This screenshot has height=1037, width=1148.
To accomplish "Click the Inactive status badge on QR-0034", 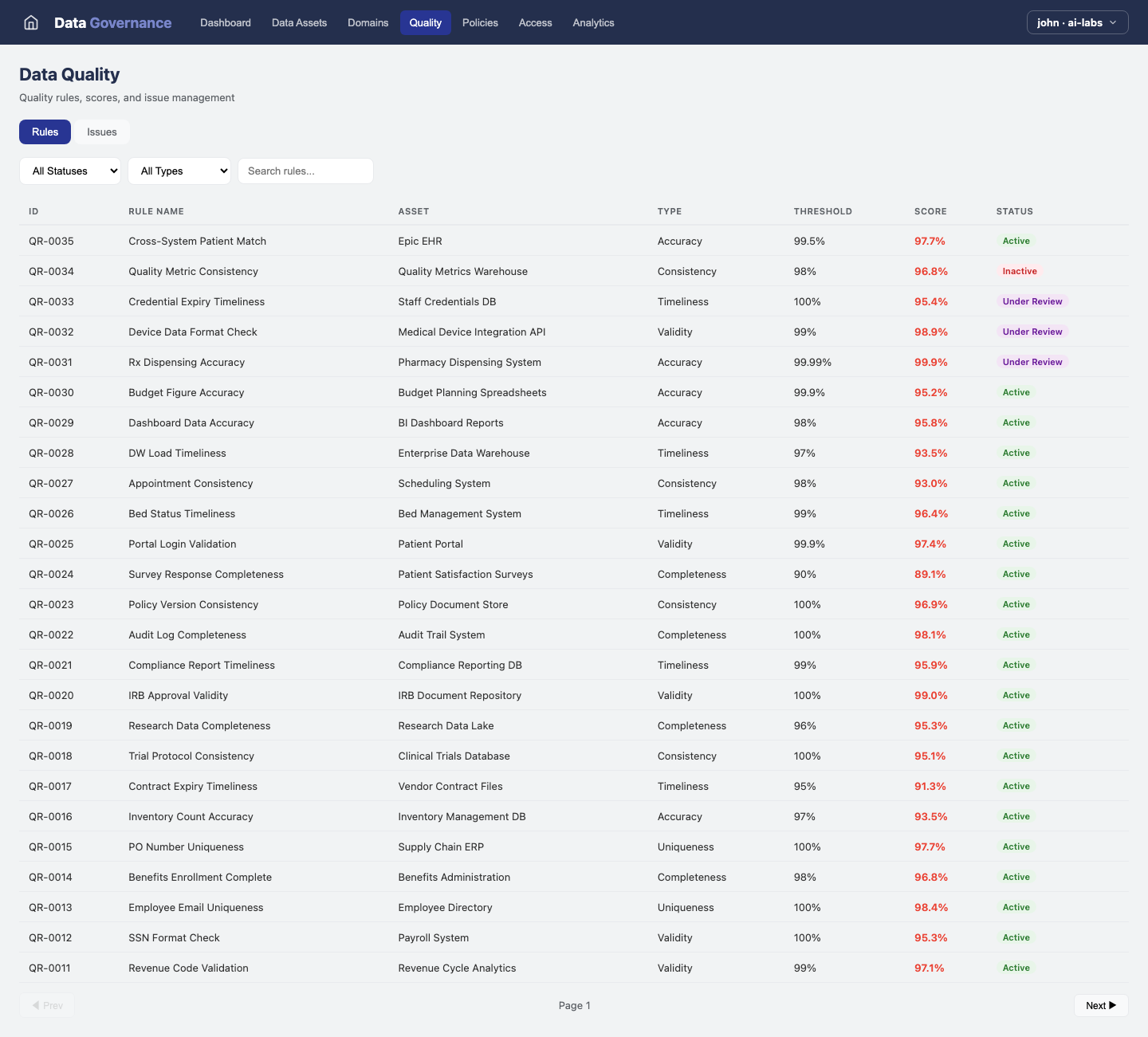I will 1020,271.
